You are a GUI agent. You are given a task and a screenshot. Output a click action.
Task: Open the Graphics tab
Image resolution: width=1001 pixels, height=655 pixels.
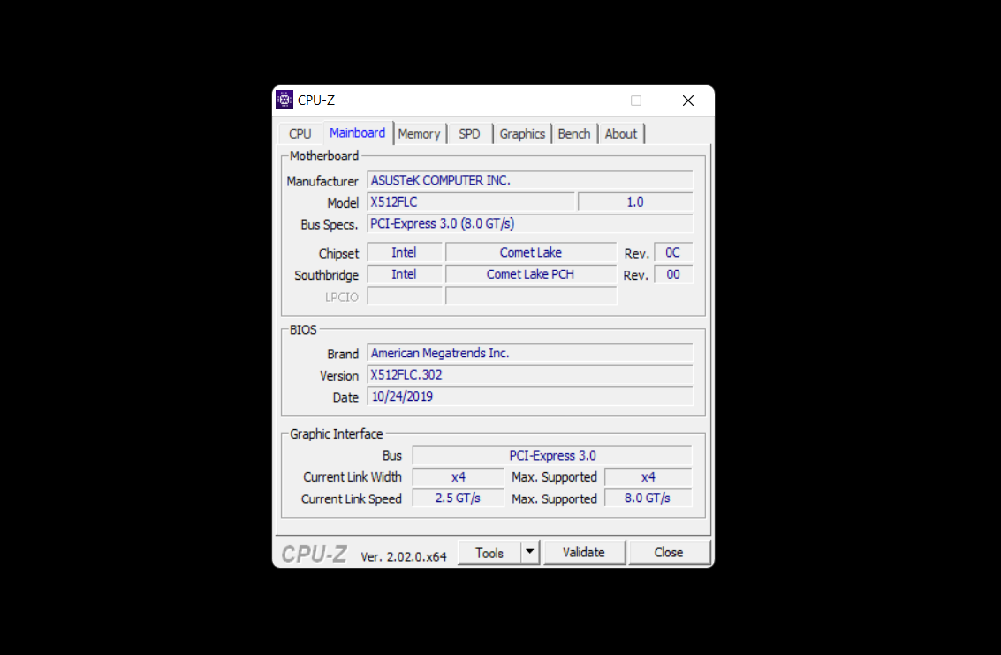tap(522, 134)
